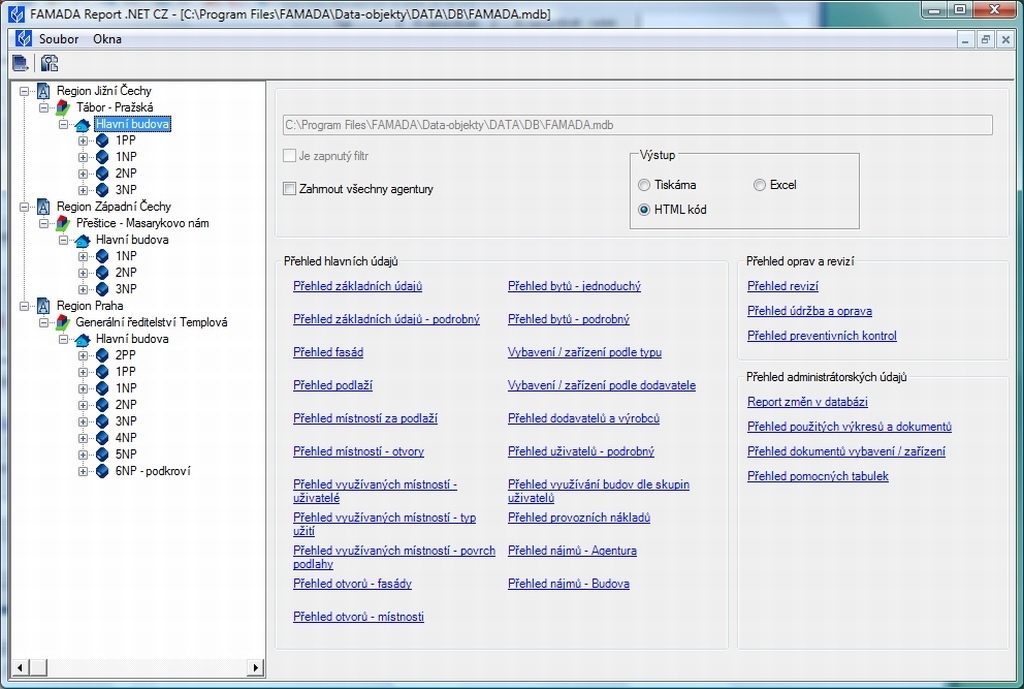Open Přehled použitých výkresů a dokumentů

coord(849,426)
